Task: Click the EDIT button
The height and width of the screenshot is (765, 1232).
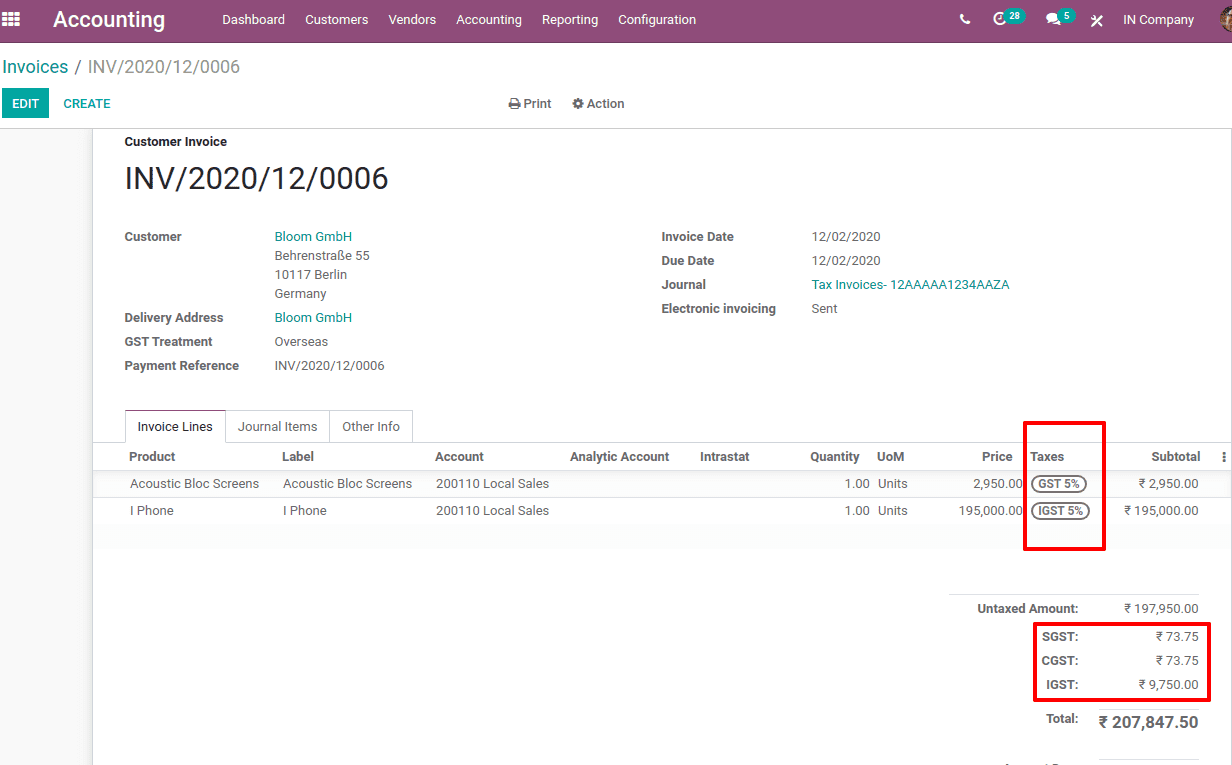Action: coord(25,103)
